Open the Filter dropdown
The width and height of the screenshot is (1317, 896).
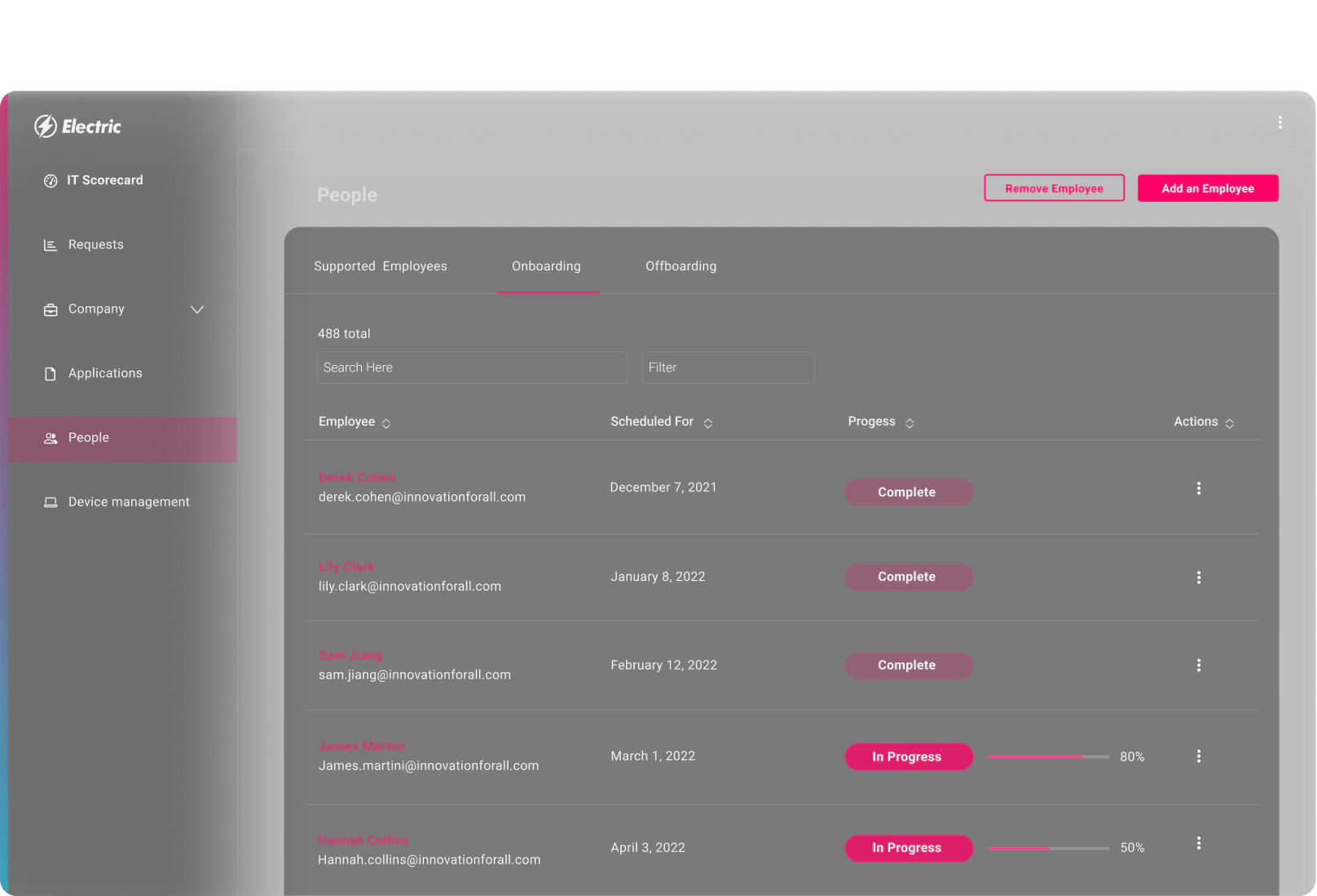pos(728,367)
